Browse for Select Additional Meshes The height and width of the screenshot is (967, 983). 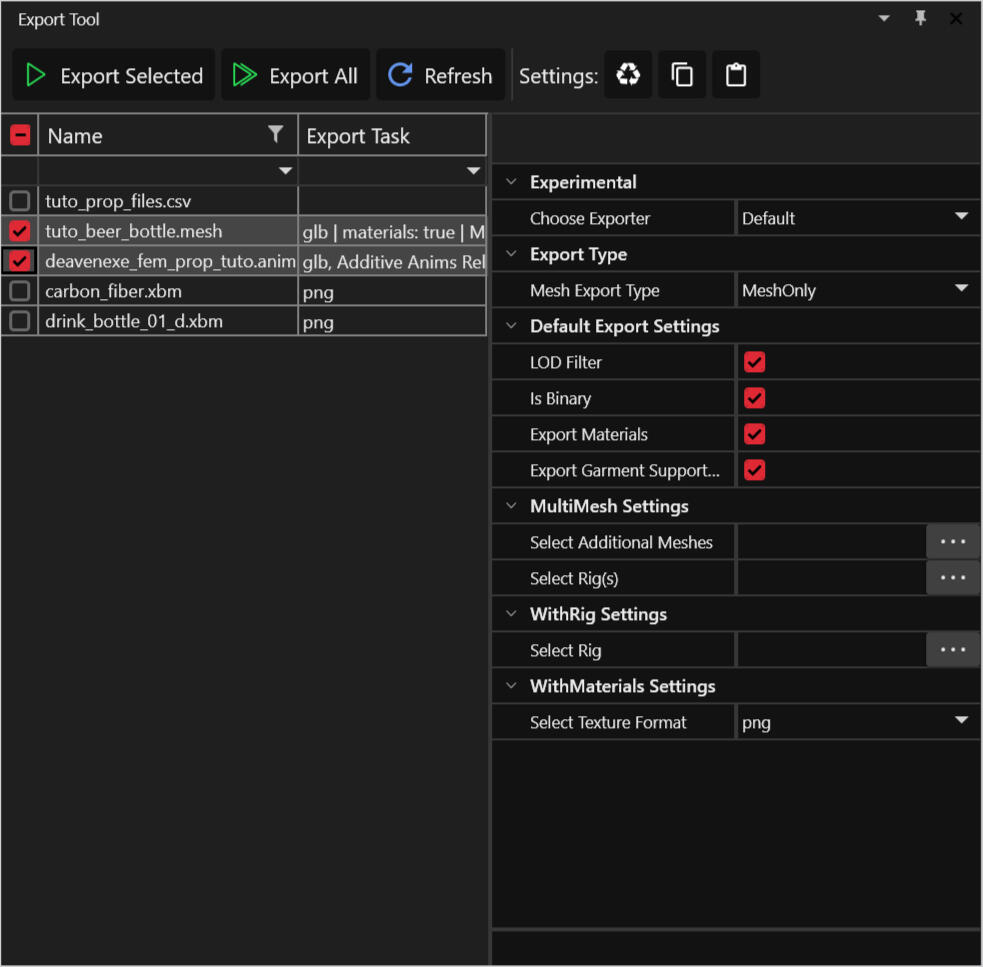pos(953,542)
